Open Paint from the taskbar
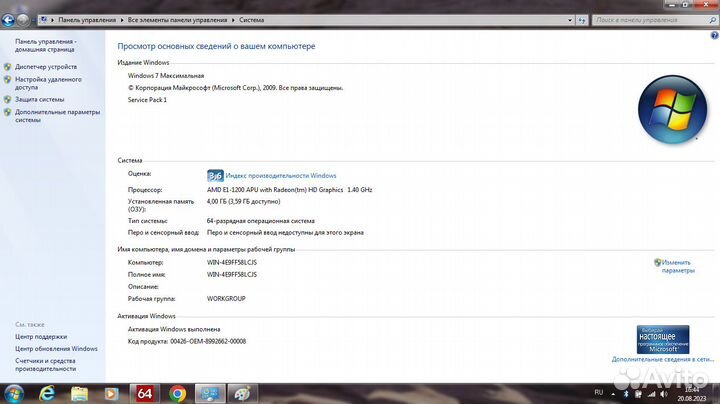Screen dimensions: 720x404 242,394
